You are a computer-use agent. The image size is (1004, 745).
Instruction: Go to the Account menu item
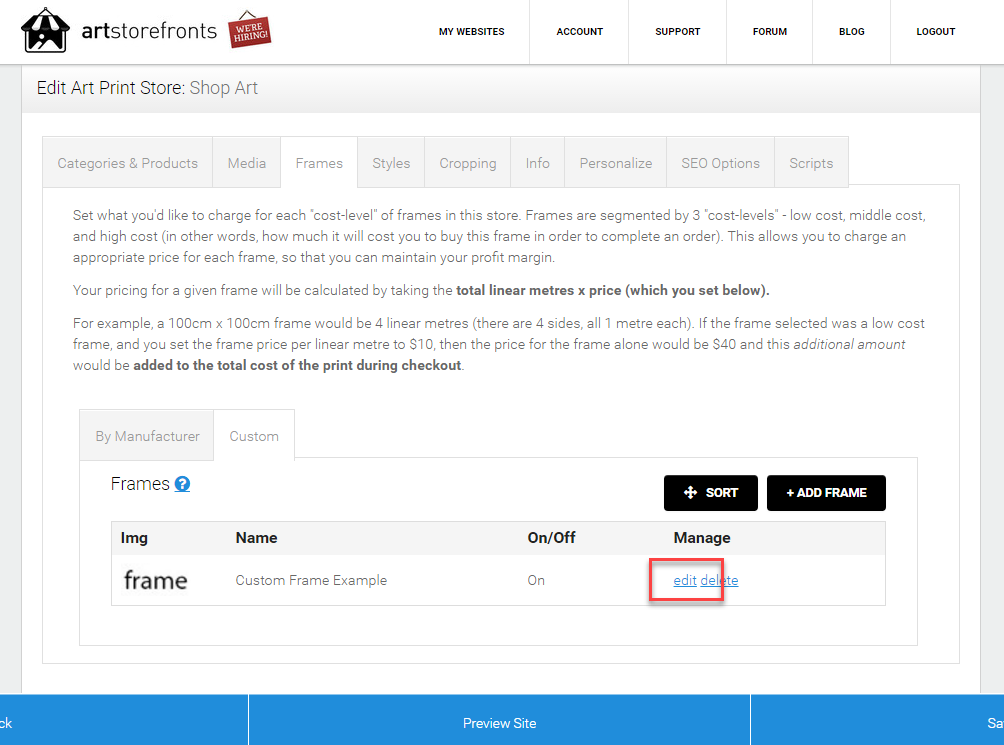[x=579, y=31]
